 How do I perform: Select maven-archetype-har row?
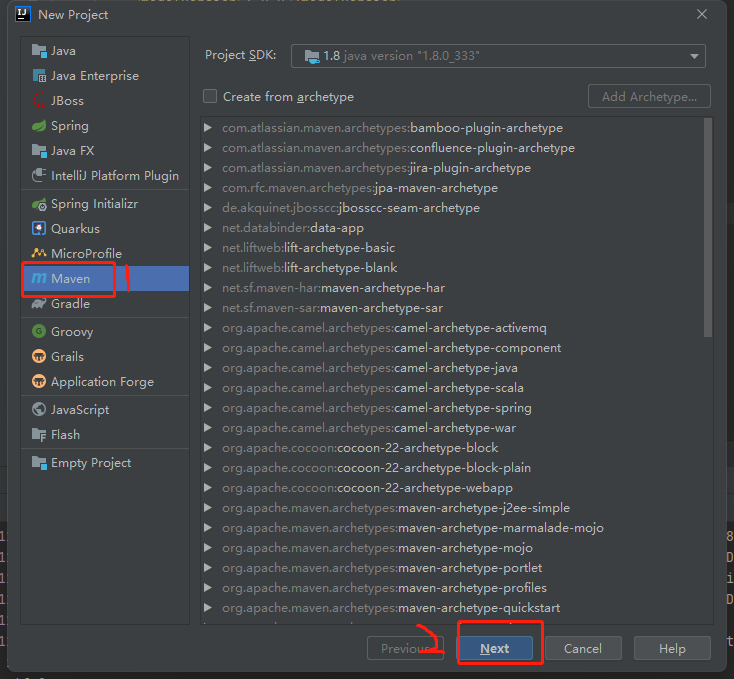point(452,288)
